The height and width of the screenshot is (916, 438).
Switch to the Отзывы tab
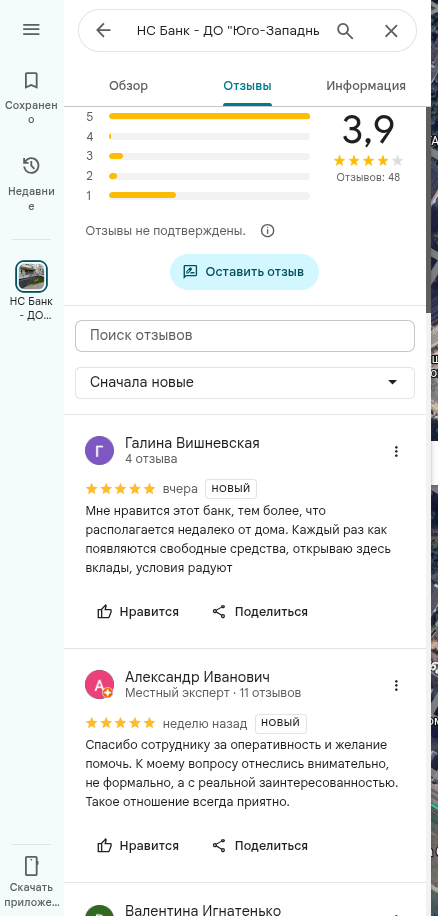click(248, 86)
